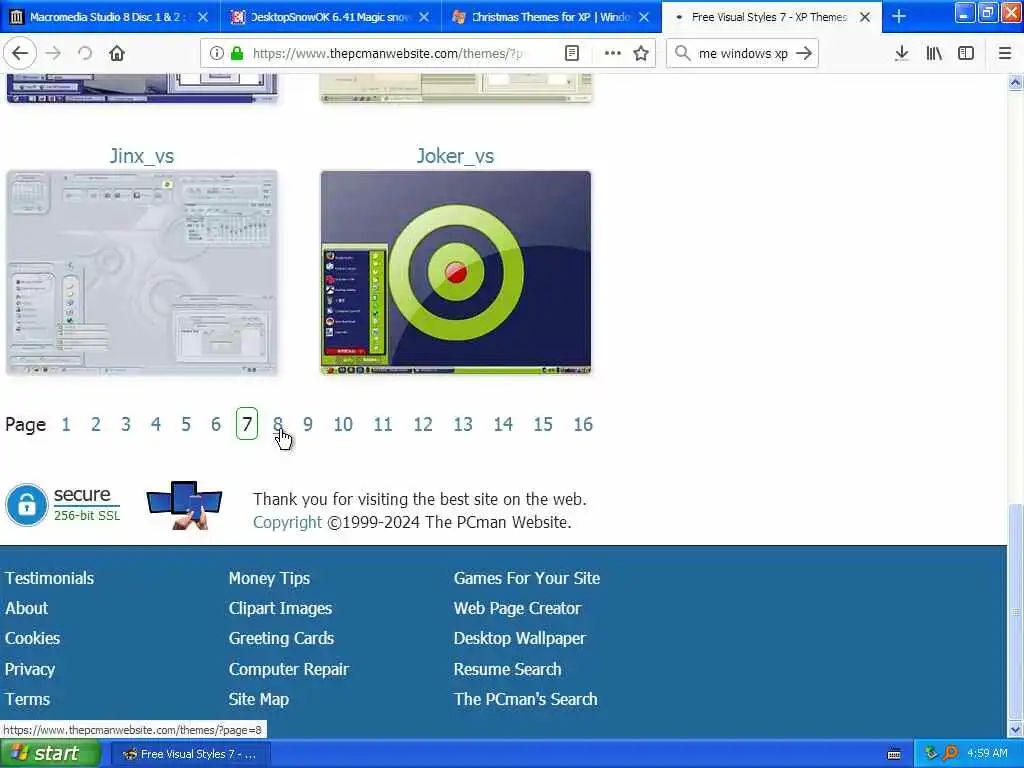Click the search tray icon near the clock
This screenshot has width=1024, height=768.
click(x=950, y=753)
